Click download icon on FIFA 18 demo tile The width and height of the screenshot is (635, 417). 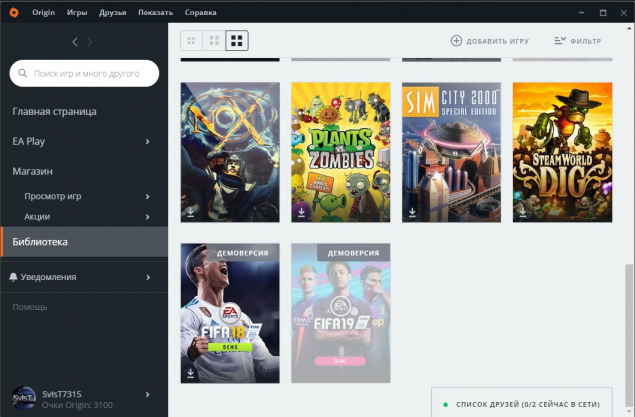(x=190, y=373)
